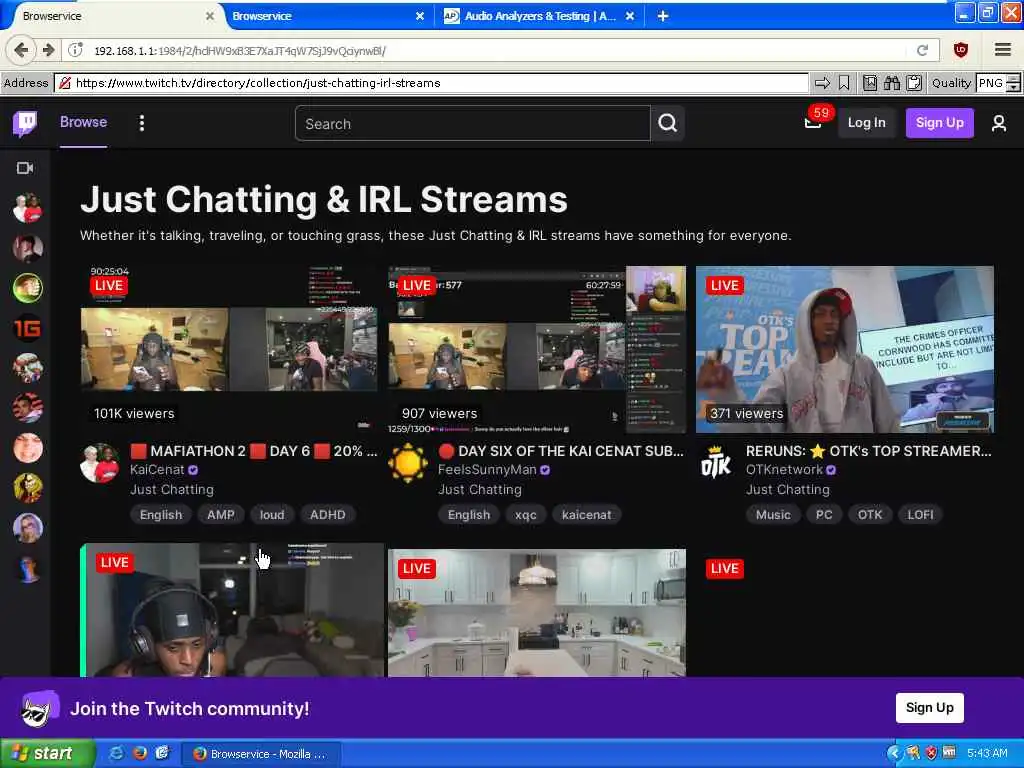Screen dimensions: 1024x768
Task: Click the loud tag
Action: (272, 515)
